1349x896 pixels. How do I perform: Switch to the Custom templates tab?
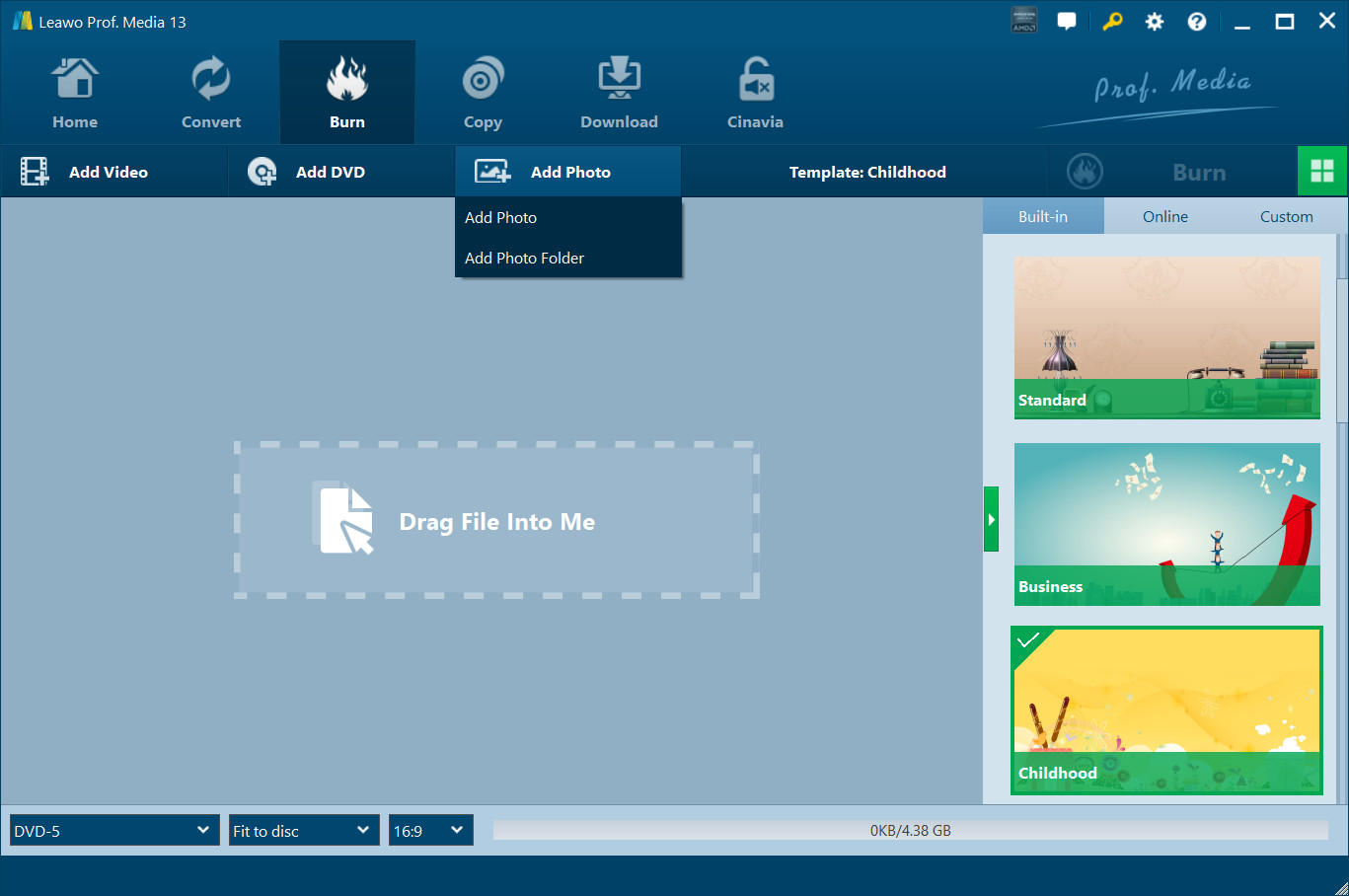1286,217
